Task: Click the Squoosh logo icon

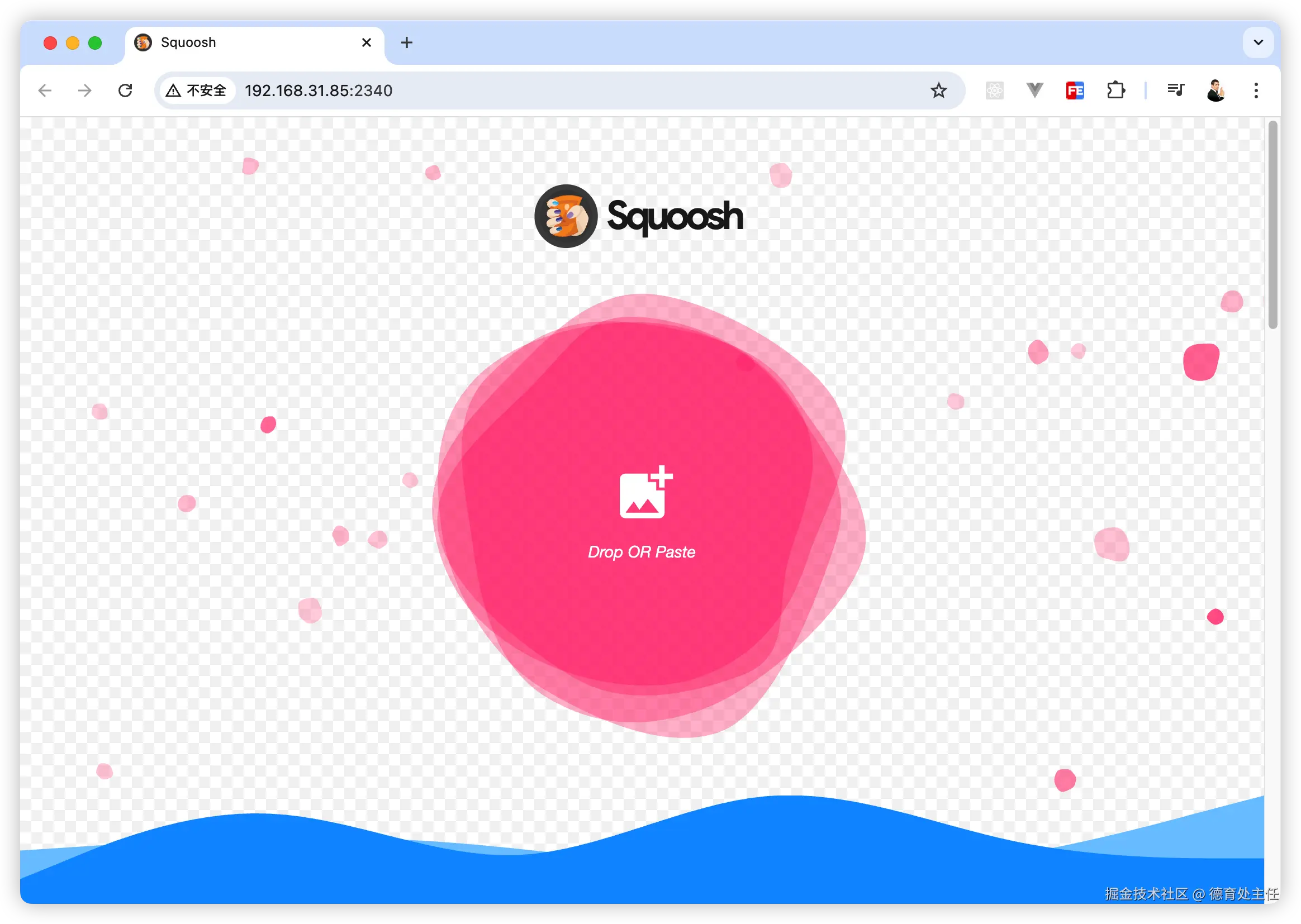Action: [566, 216]
